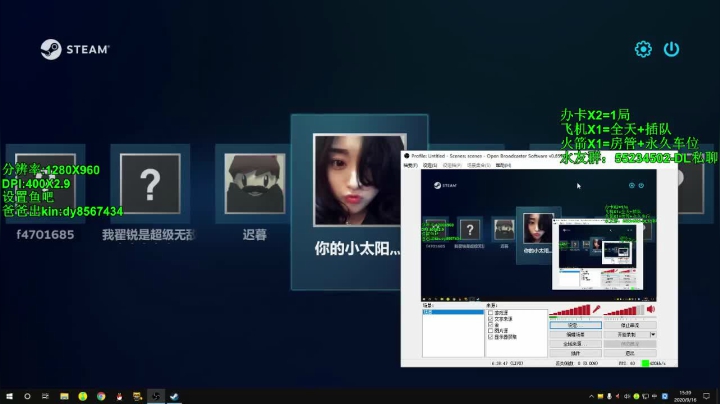Open the OBS Settings (设置) menu

430,165
